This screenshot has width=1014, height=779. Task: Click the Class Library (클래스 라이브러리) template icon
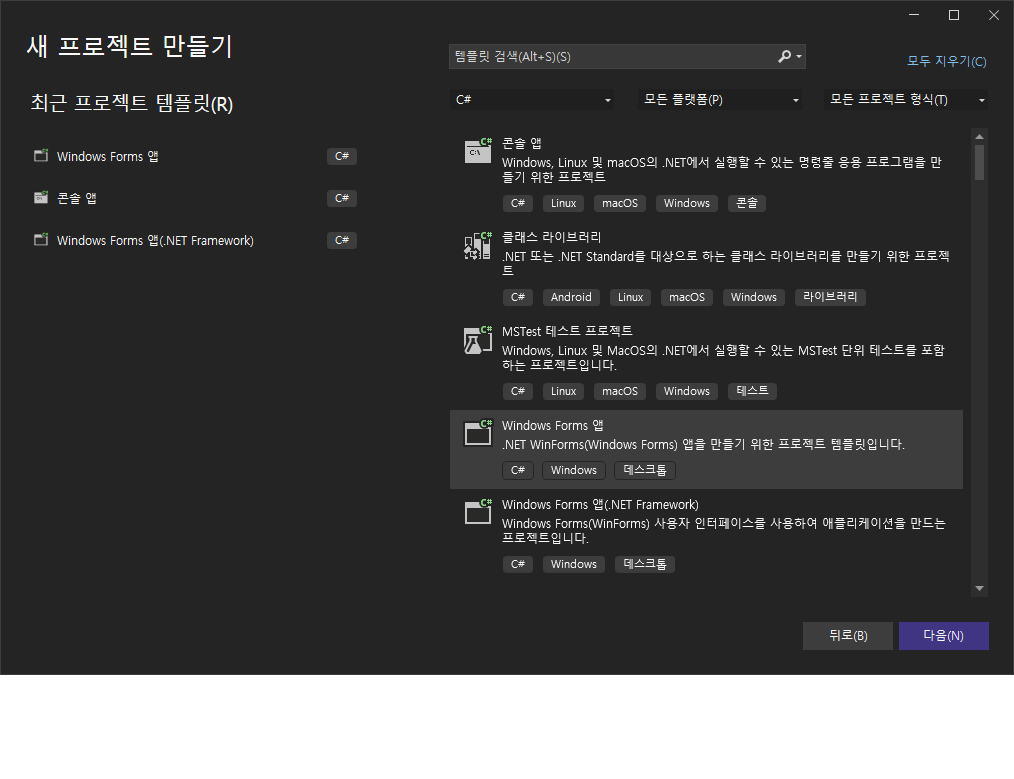[x=478, y=246]
